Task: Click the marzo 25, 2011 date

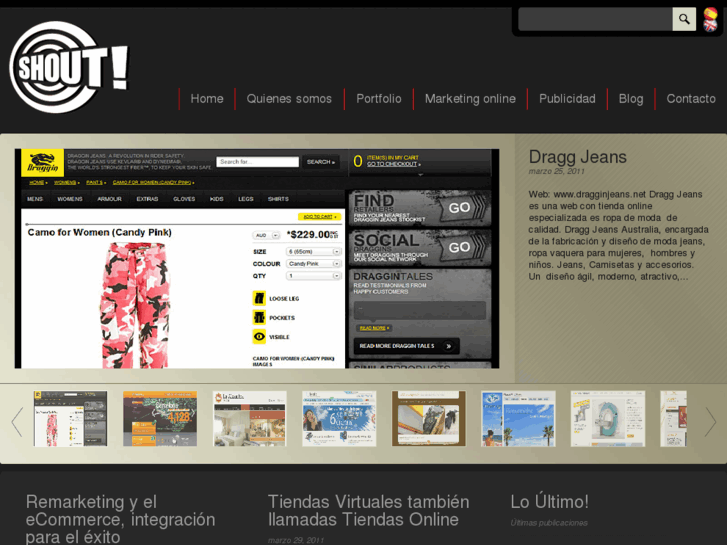Action: click(556, 171)
